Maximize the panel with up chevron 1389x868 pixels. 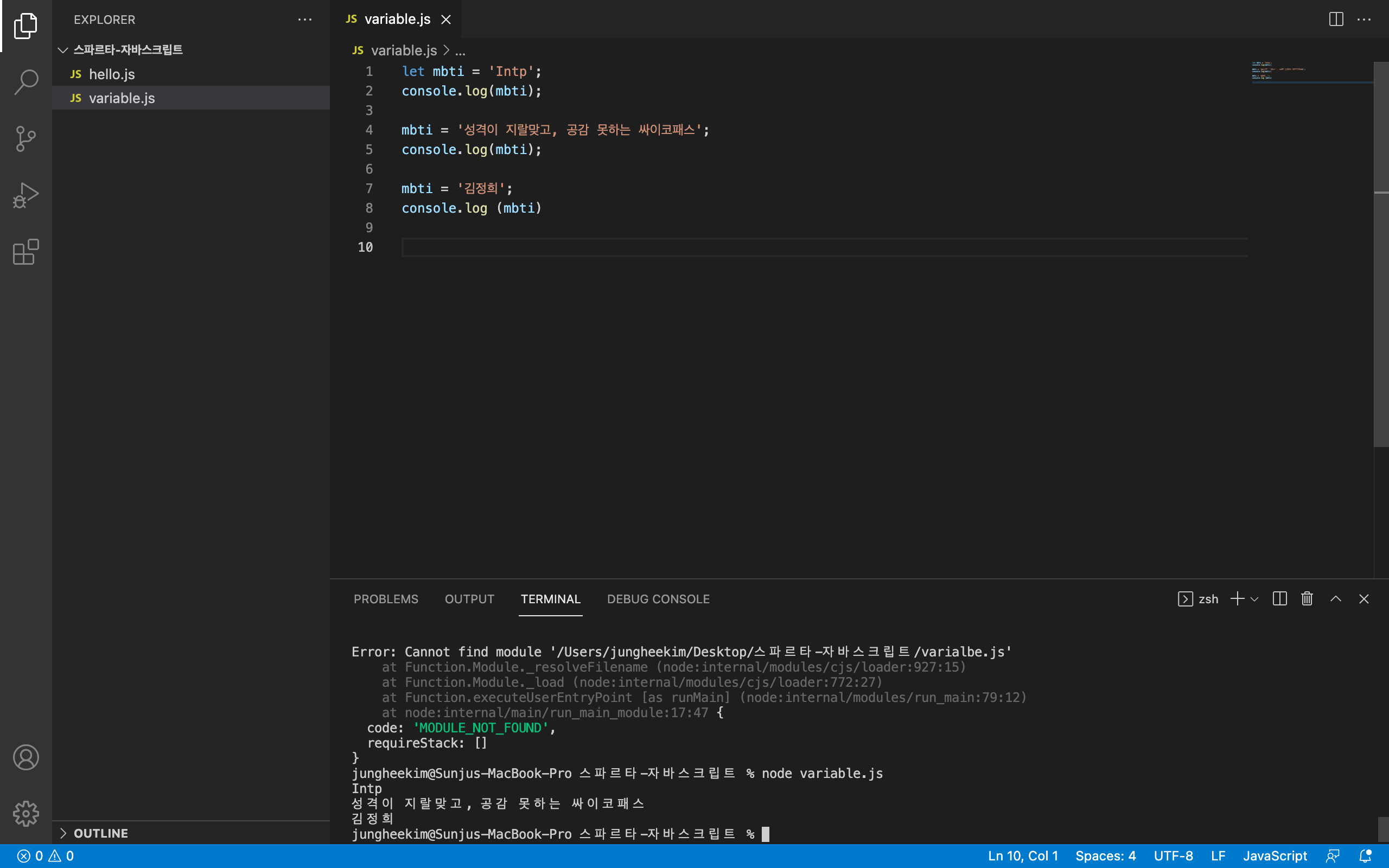click(x=1336, y=599)
